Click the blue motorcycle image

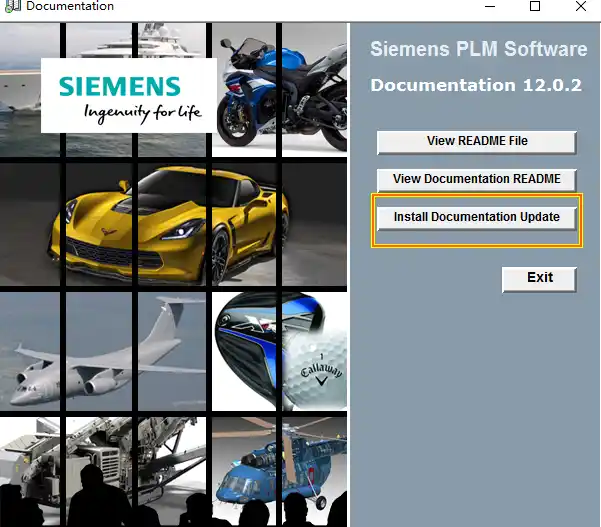[282, 94]
